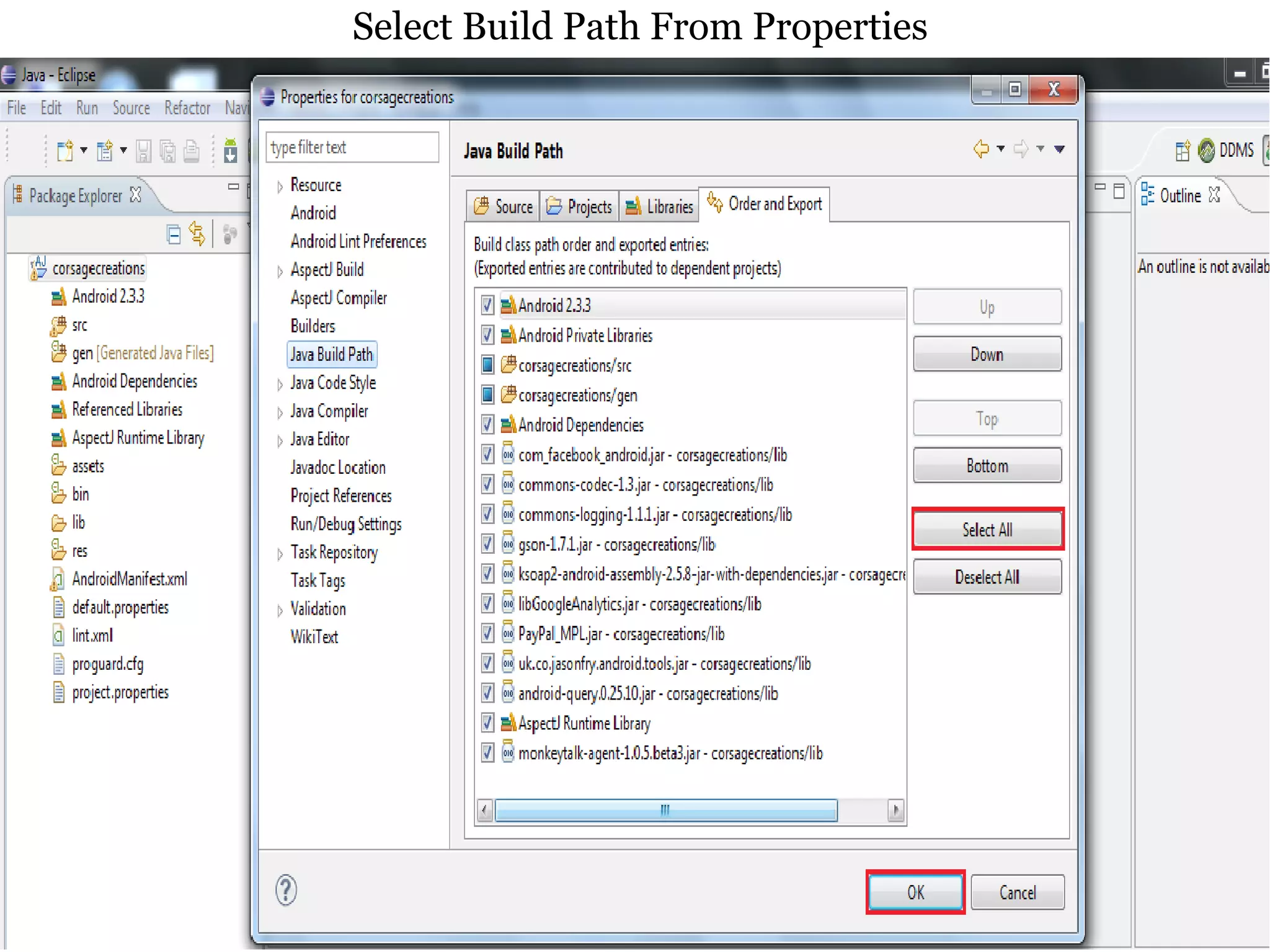1270x952 pixels.
Task: Select Android Lint Preferences in properties tree
Action: 358,241
